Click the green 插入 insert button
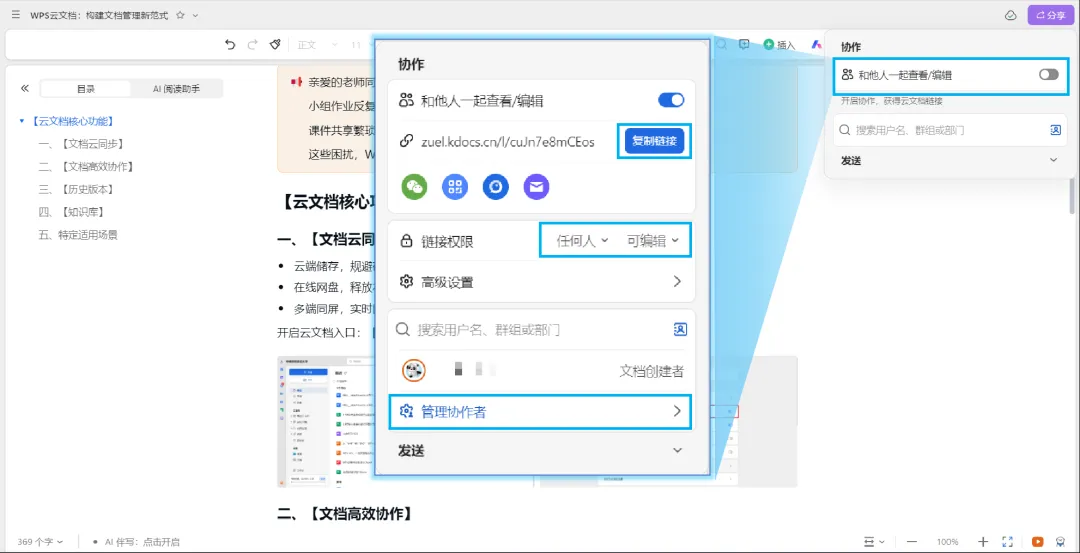Viewport: 1080px width, 553px height. pyautogui.click(x=779, y=45)
